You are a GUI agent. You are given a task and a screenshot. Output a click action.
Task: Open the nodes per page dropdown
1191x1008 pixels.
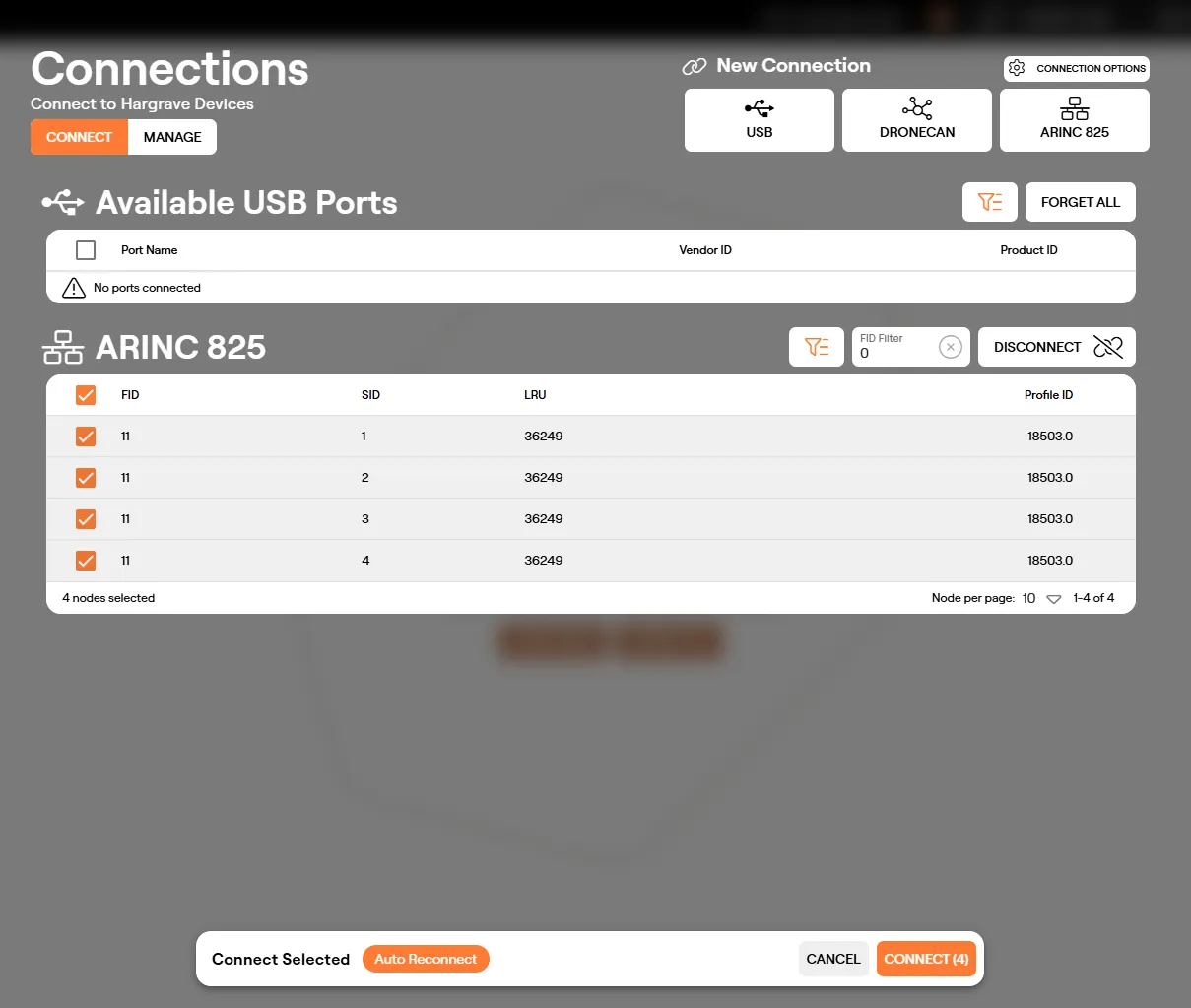click(x=1041, y=598)
